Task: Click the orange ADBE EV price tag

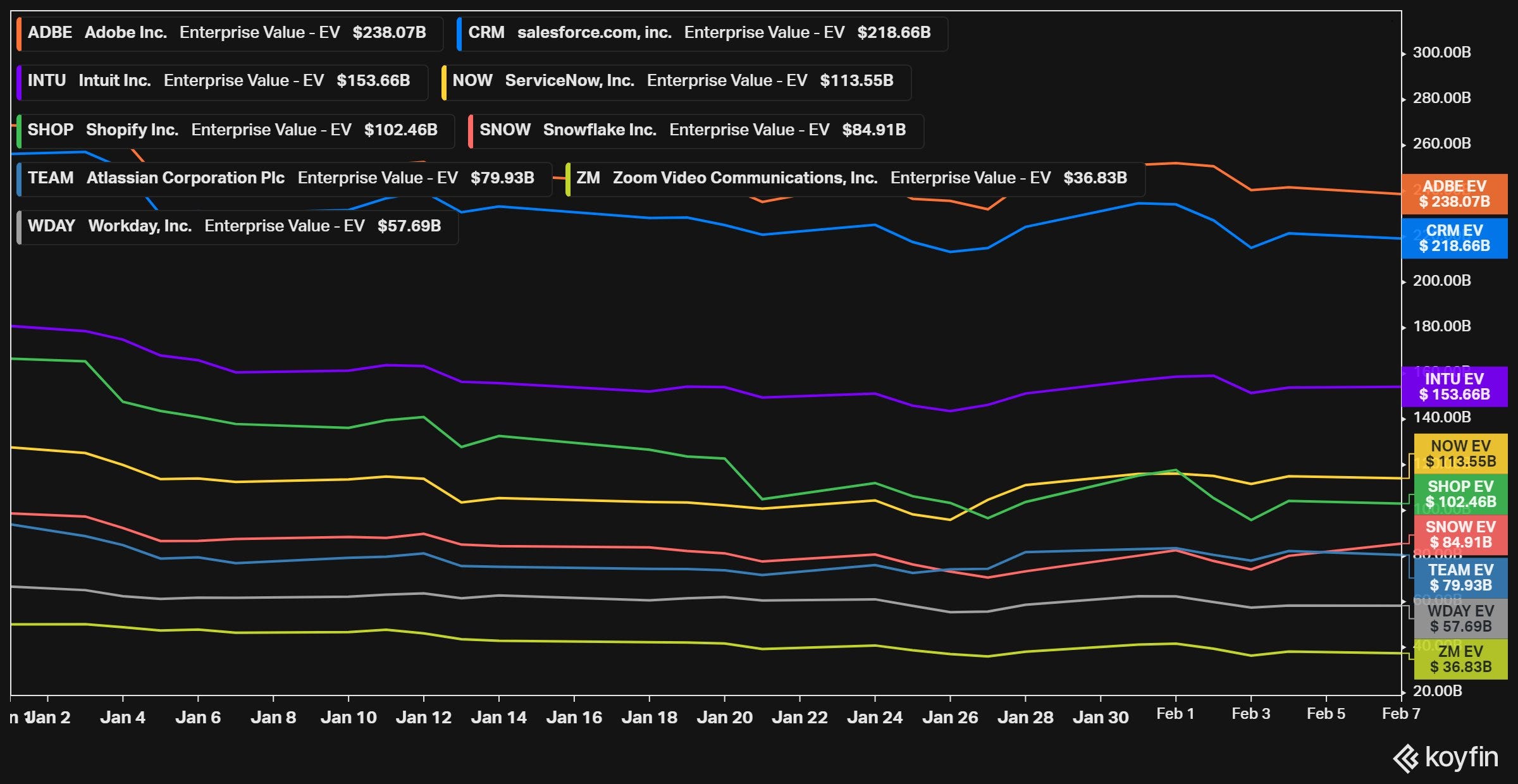Action: pyautogui.click(x=1454, y=194)
